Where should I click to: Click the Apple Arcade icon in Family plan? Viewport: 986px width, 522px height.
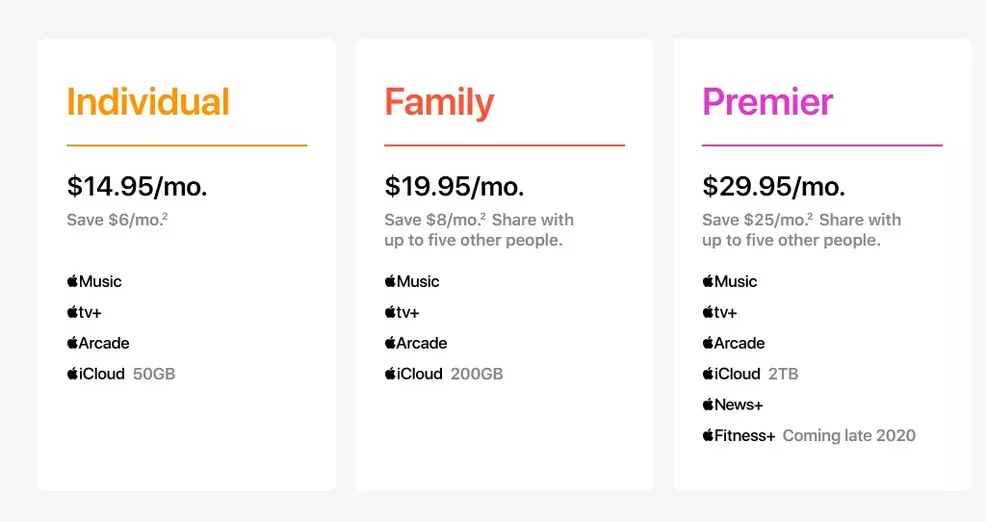point(416,343)
